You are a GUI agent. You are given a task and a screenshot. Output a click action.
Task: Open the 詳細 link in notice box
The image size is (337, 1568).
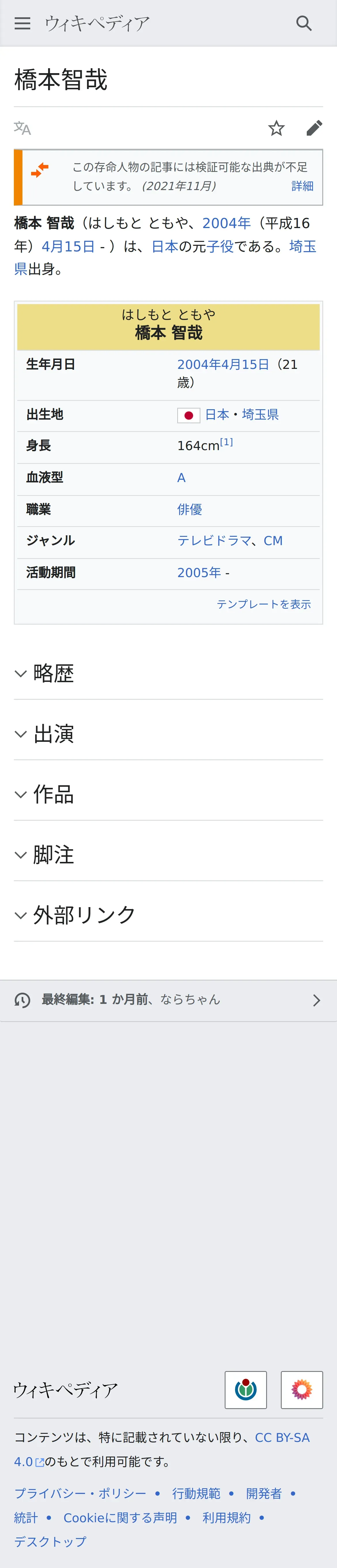[x=302, y=186]
